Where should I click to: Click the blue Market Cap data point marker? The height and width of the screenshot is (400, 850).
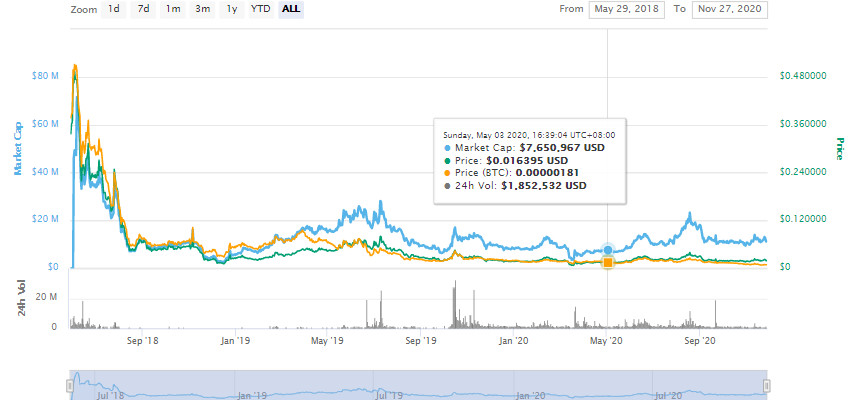pos(608,250)
